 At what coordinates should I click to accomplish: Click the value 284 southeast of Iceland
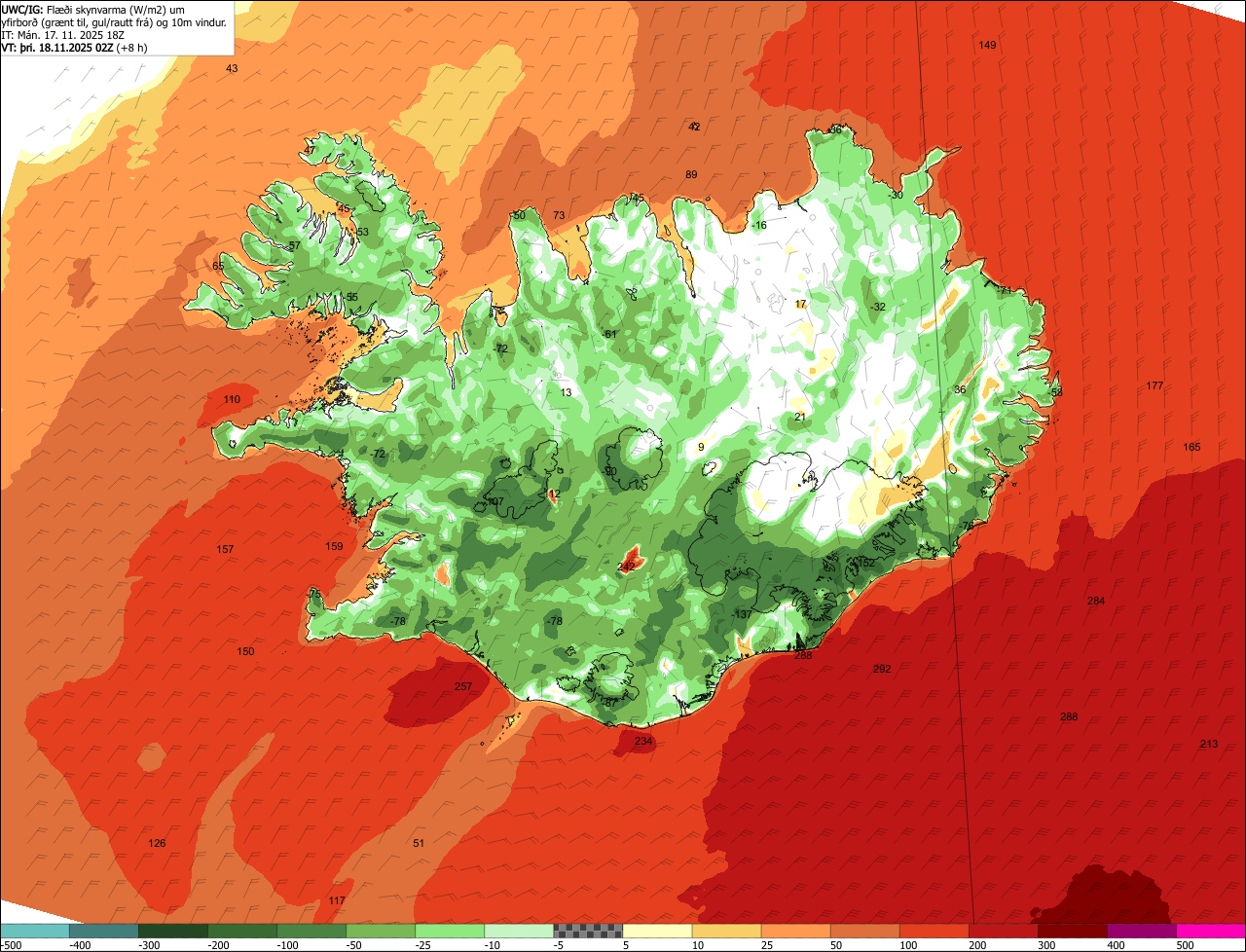coord(1096,602)
